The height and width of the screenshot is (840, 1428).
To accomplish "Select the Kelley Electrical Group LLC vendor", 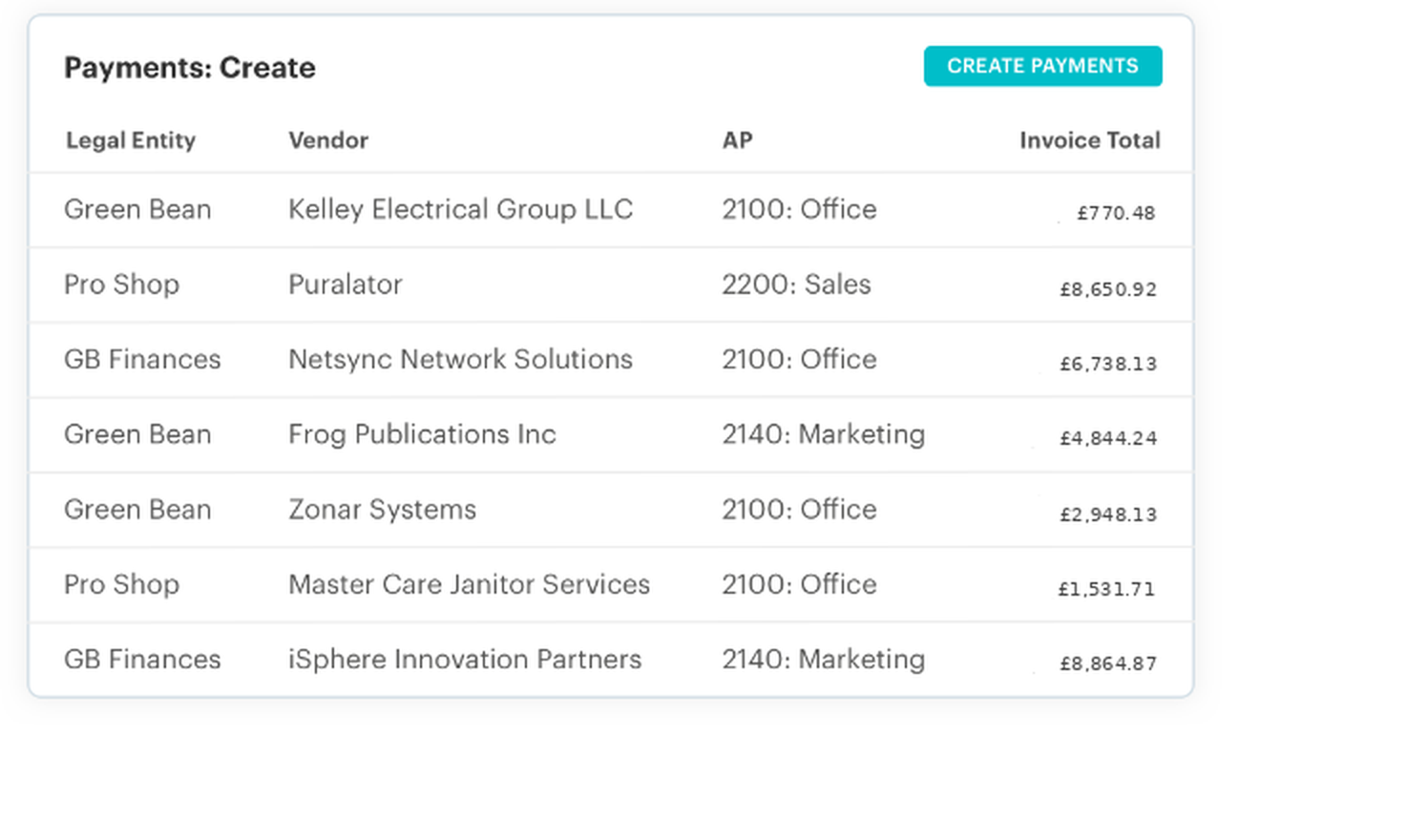I will tap(460, 209).
